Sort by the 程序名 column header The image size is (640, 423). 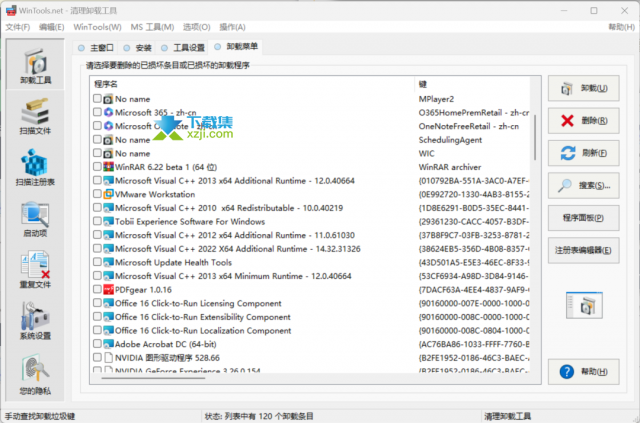click(x=252, y=84)
